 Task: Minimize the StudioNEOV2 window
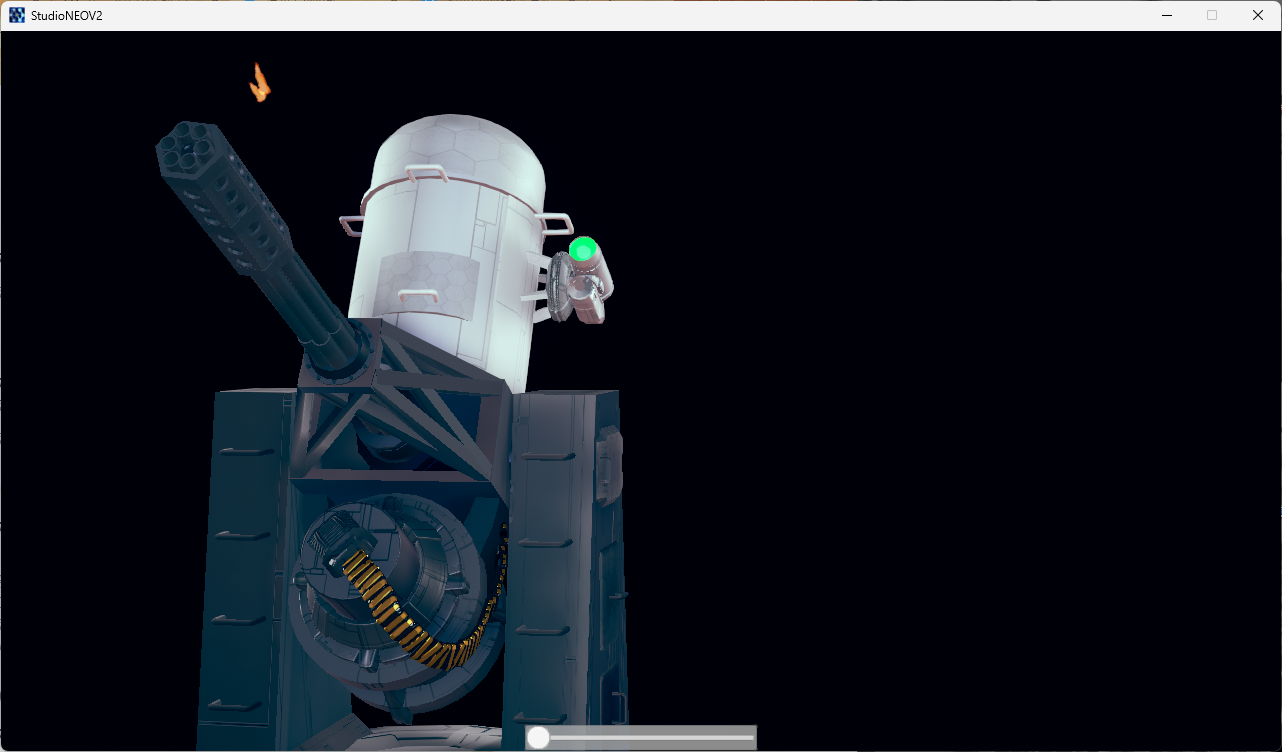pos(1166,15)
